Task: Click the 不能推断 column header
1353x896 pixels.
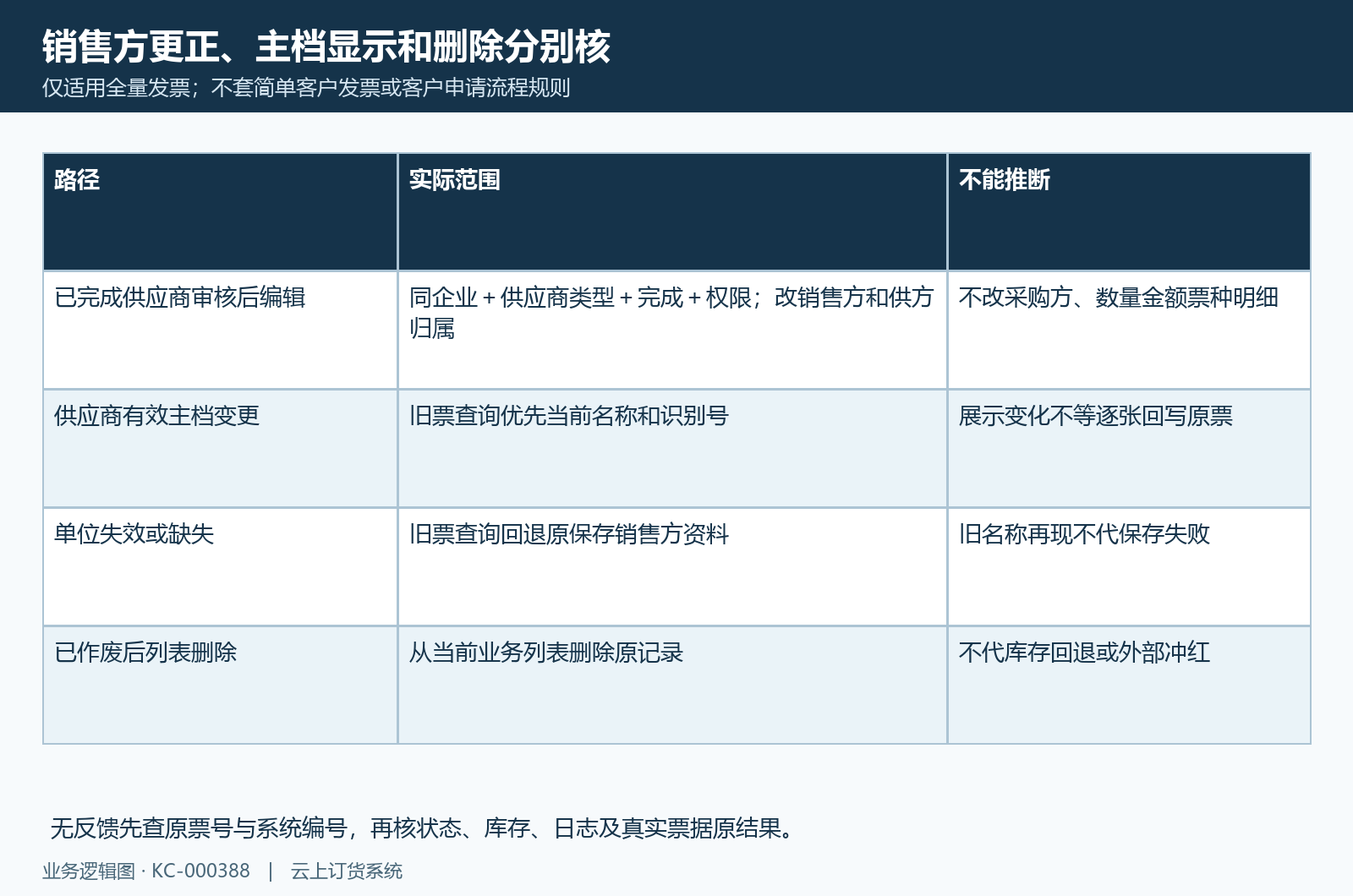Action: 1129,212
